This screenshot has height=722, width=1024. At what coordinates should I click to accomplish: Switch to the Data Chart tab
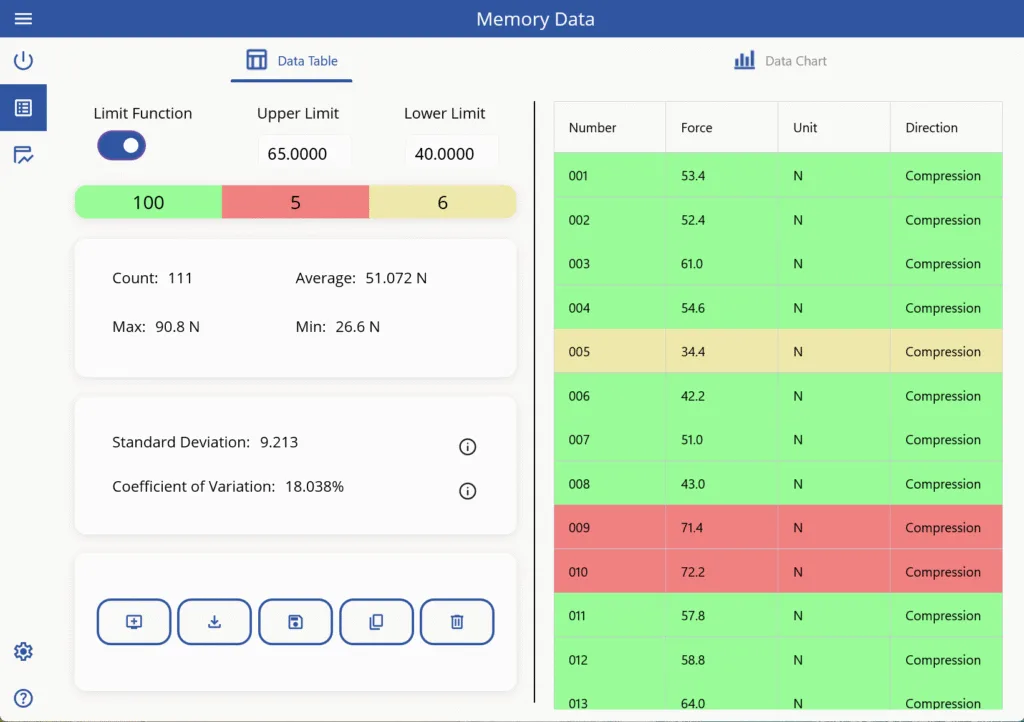[781, 61]
